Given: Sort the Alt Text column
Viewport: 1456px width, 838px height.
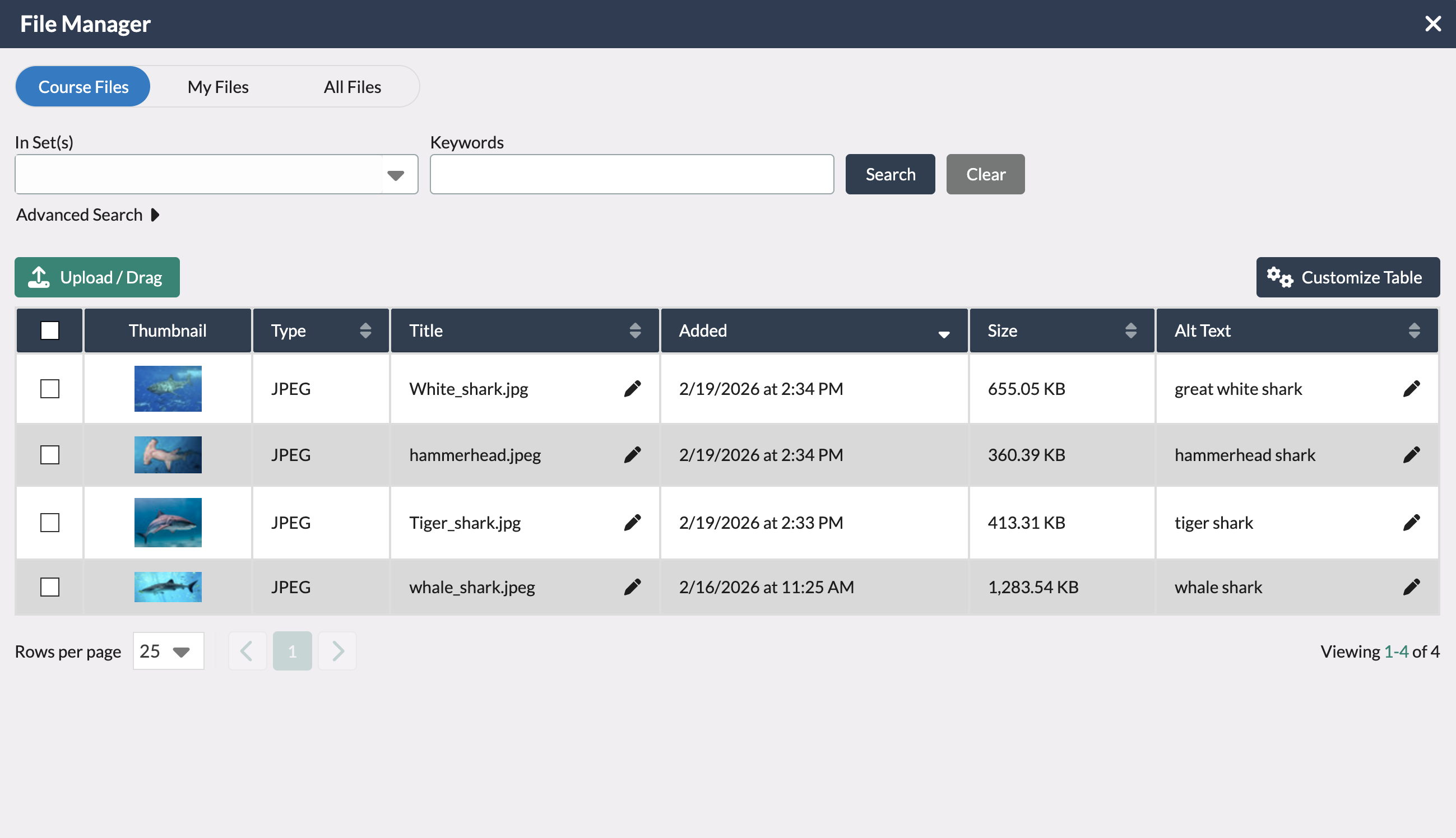Looking at the screenshot, I should (x=1414, y=330).
